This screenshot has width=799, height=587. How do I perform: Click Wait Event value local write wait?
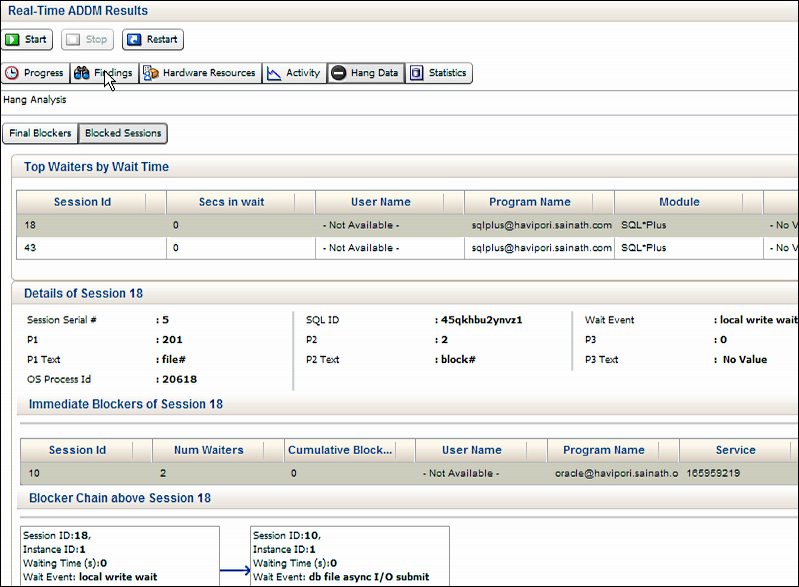[x=759, y=320]
